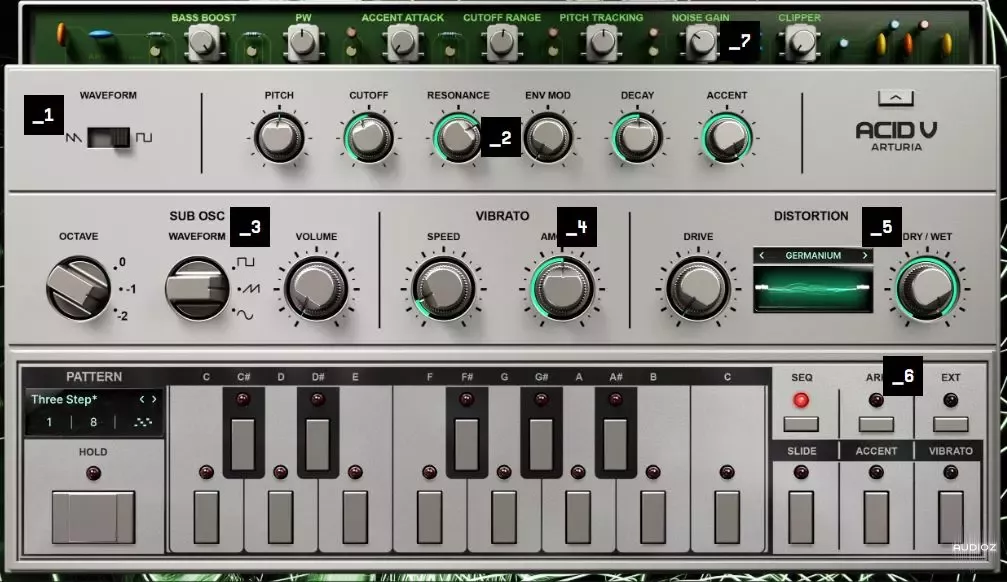Click the Sub Osc Octave rotary selector
This screenshot has height=582, width=1007.
(x=78, y=288)
